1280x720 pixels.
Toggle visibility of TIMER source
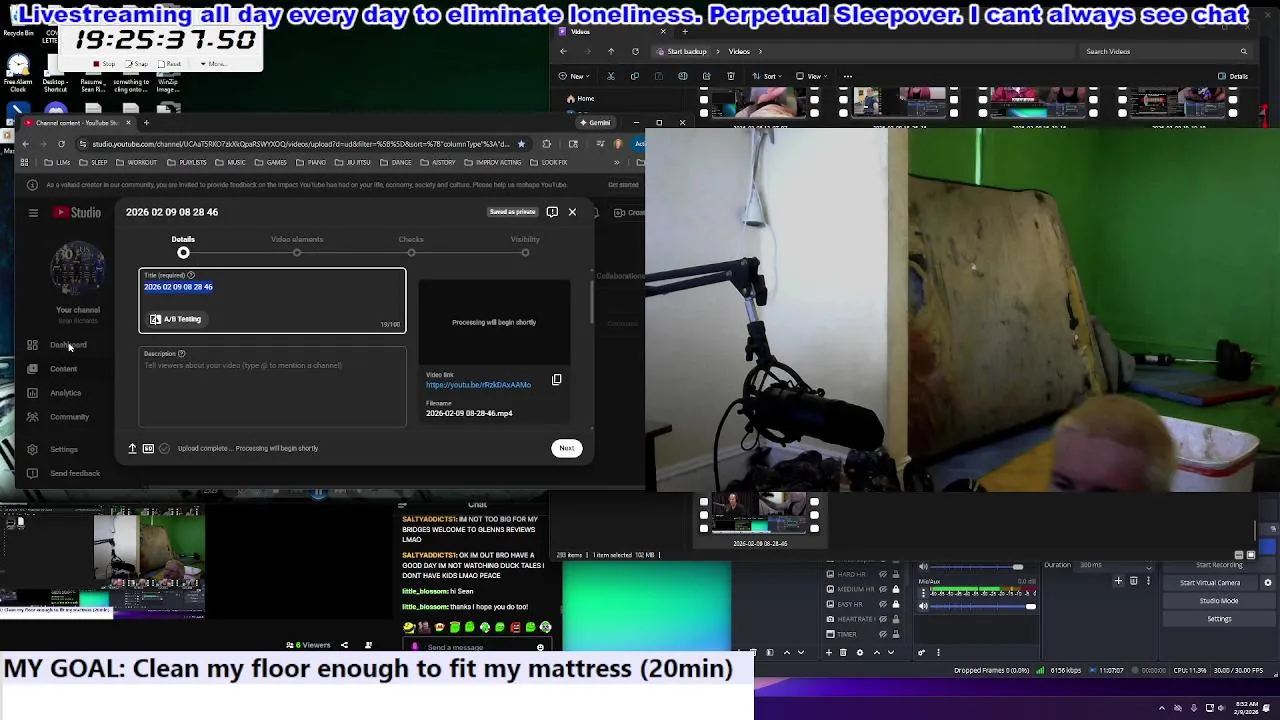point(883,634)
